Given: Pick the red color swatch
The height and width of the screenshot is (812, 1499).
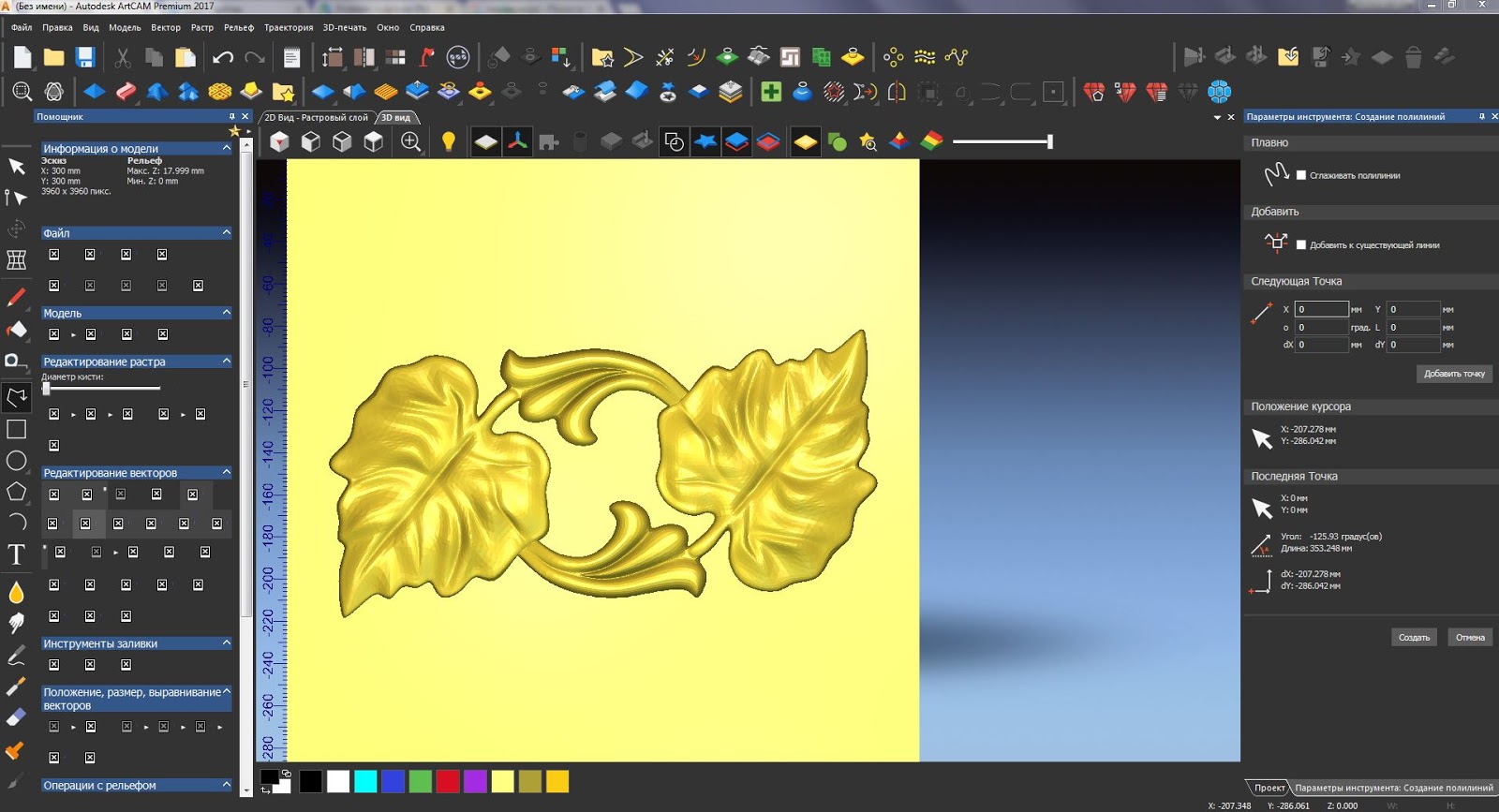Looking at the screenshot, I should point(448,781).
